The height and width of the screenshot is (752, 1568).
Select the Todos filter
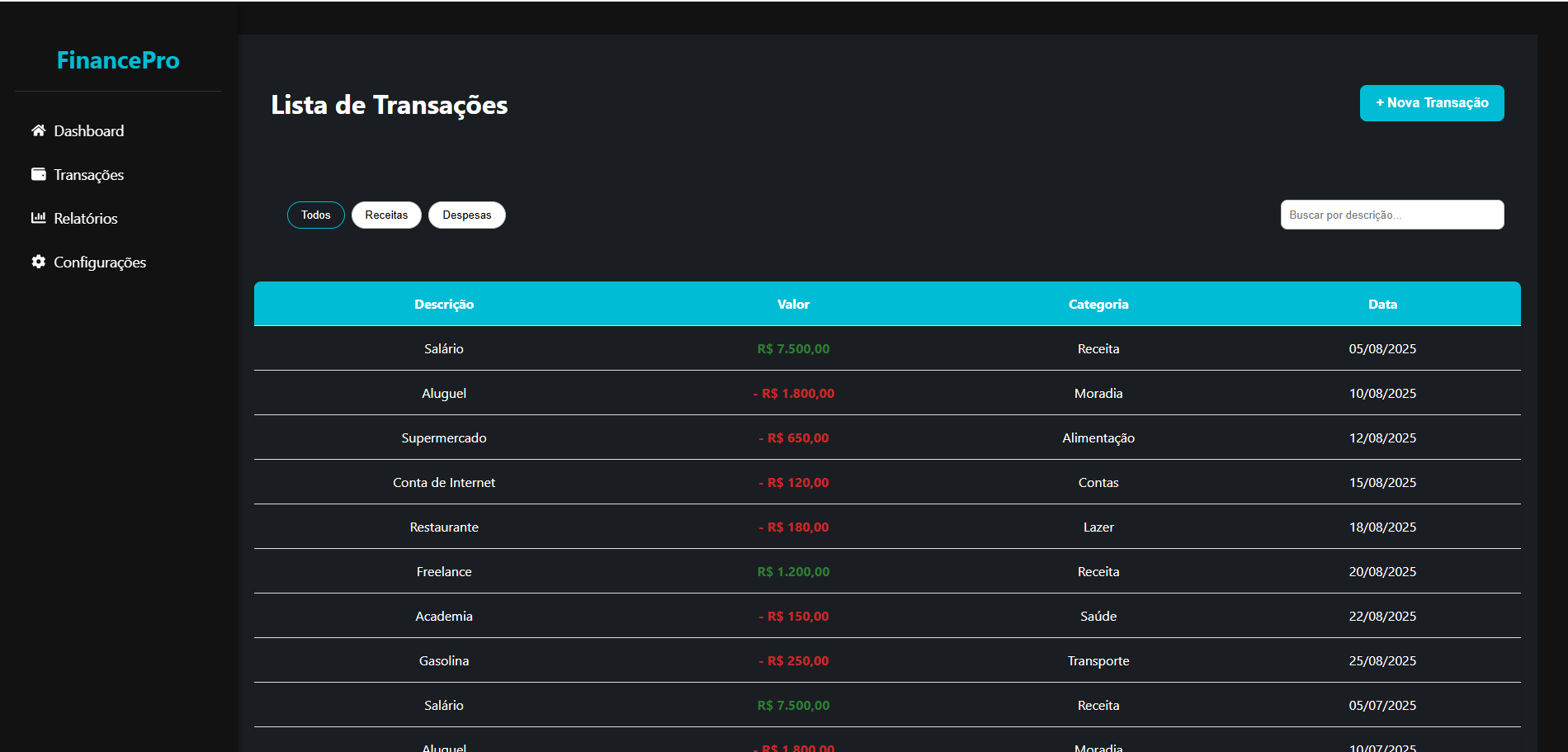tap(315, 215)
